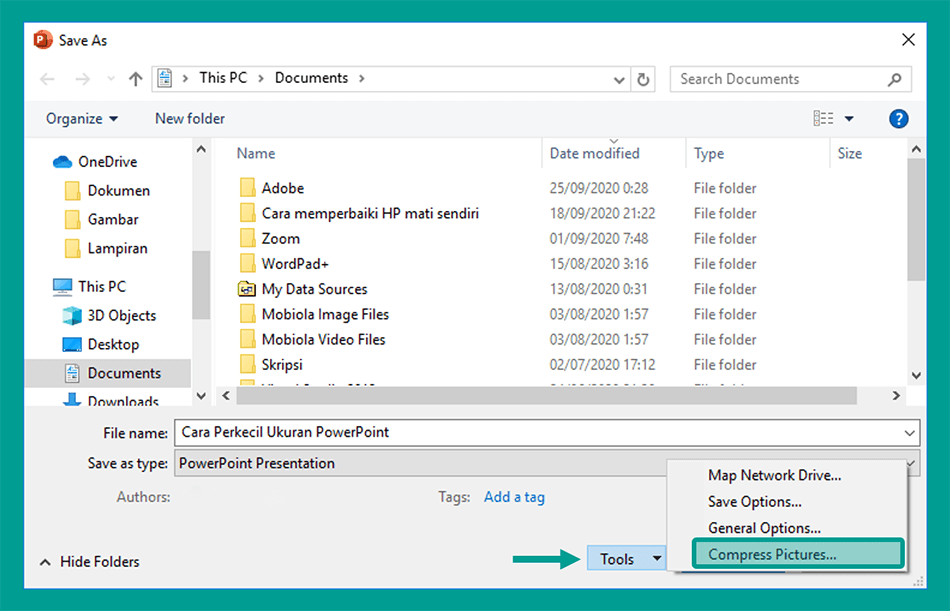Click the Add a tag link
This screenshot has width=950, height=611.
pos(514,497)
